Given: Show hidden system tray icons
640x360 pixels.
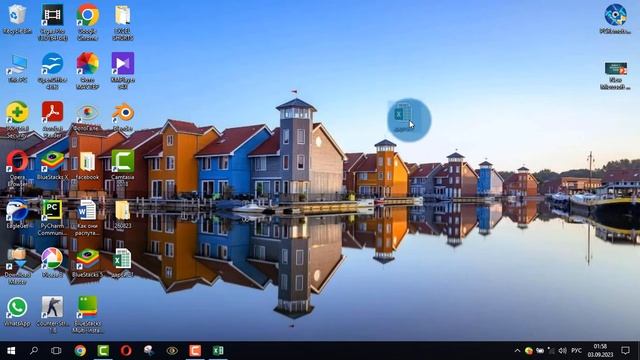Looking at the screenshot, I should (517, 351).
